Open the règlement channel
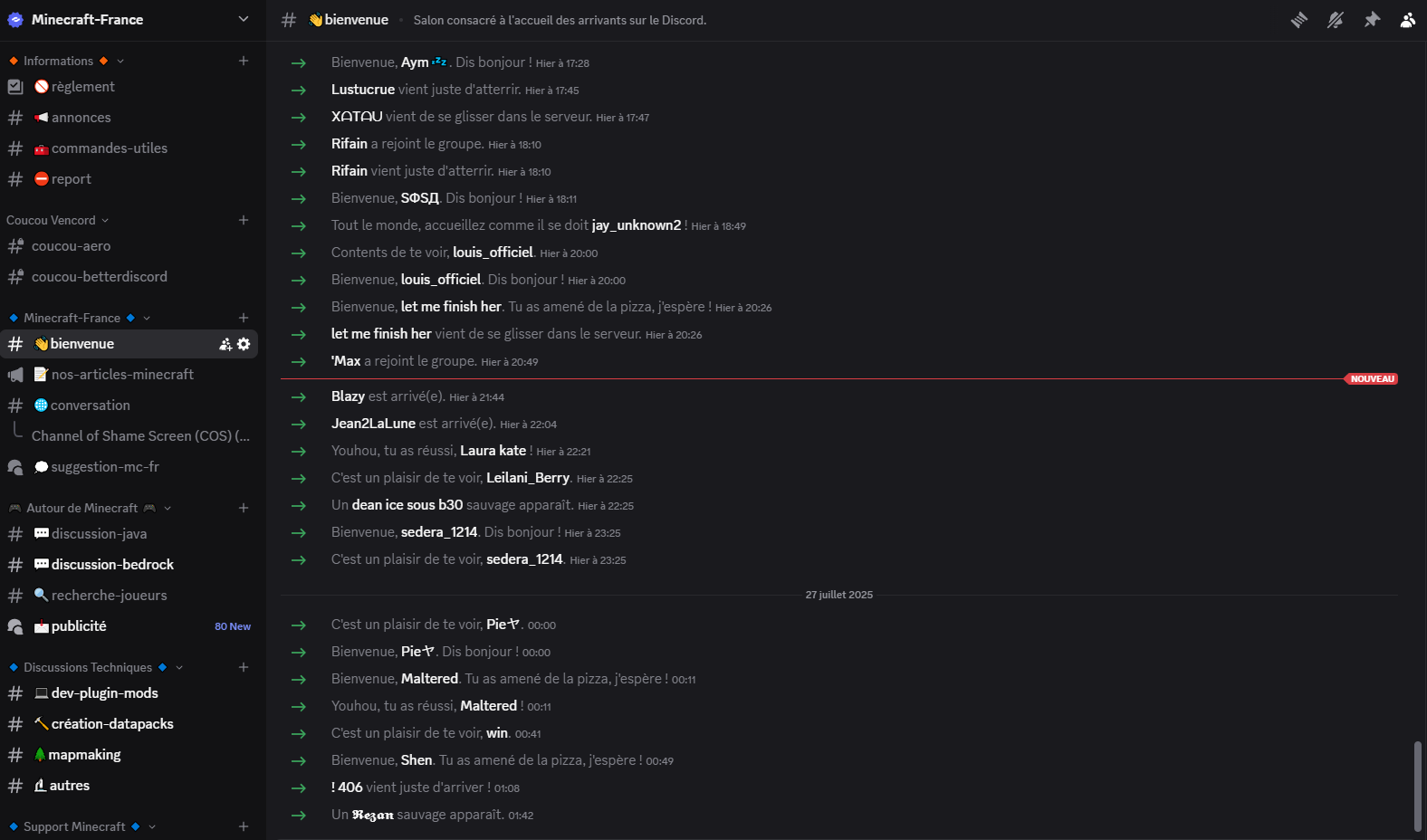The width and height of the screenshot is (1427, 840). point(131,87)
